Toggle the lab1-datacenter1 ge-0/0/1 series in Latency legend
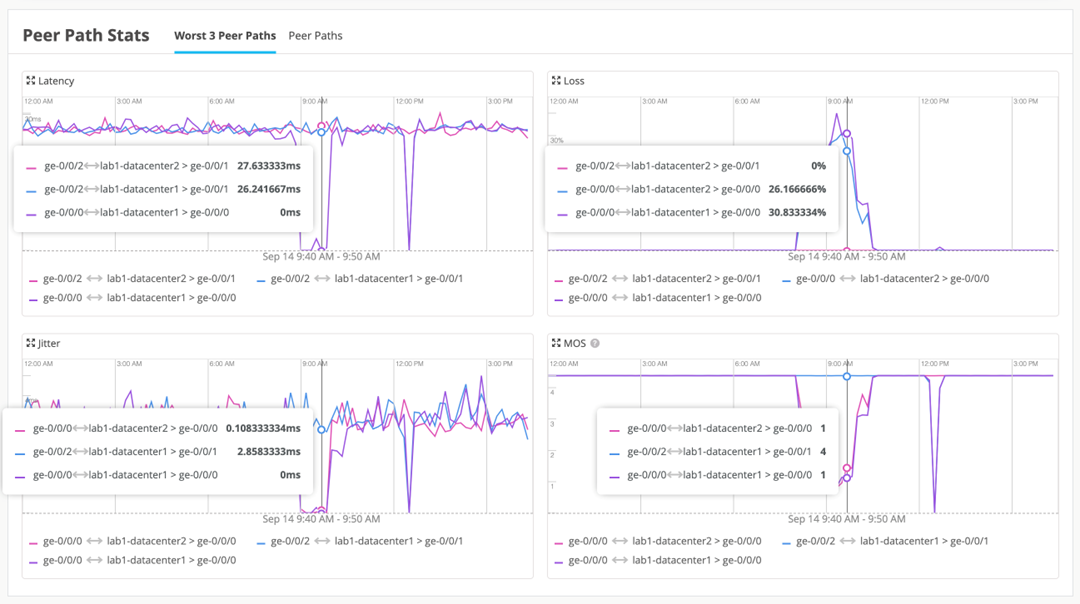 click(360, 279)
